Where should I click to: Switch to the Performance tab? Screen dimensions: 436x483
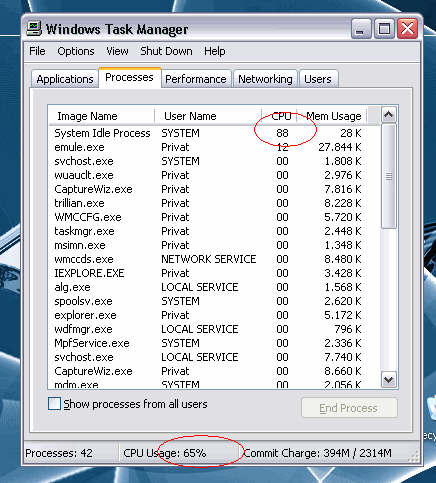point(196,79)
